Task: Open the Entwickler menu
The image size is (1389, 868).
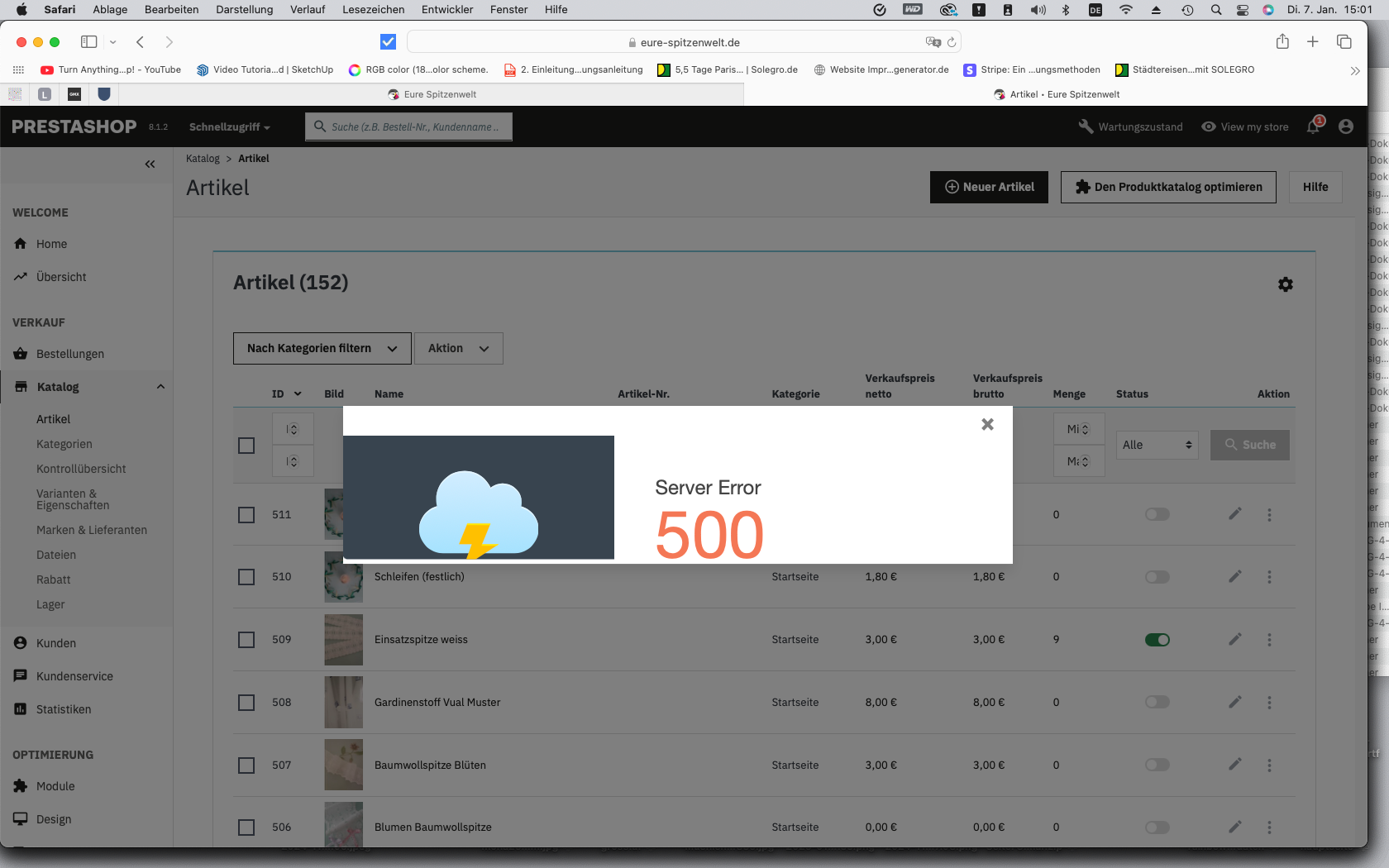Action: pyautogui.click(x=447, y=10)
